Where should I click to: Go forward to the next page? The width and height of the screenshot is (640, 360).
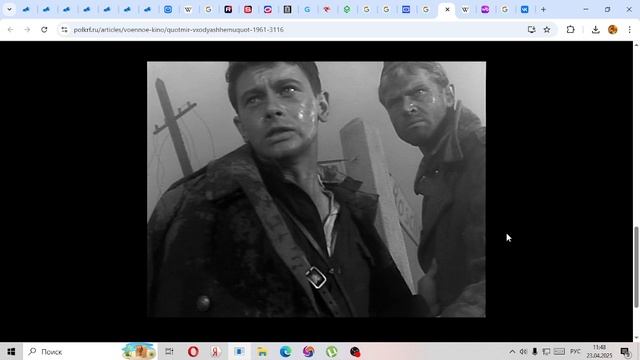pos(27,29)
